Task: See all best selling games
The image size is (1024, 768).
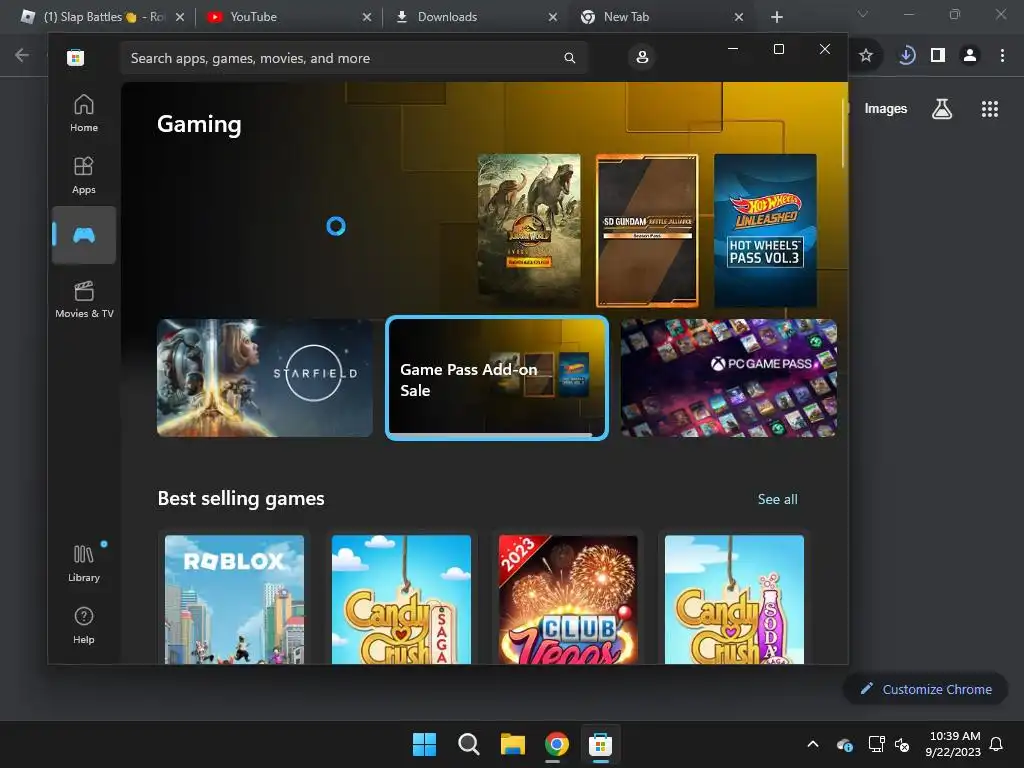Action: point(777,499)
